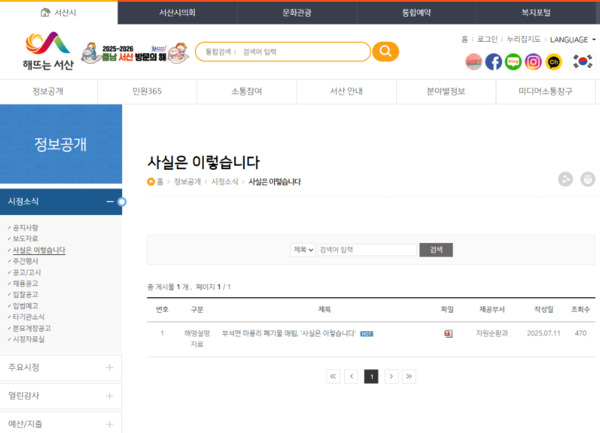600x433 pixels.
Task: Click the 자원순환과 department cell
Action: (x=492, y=334)
